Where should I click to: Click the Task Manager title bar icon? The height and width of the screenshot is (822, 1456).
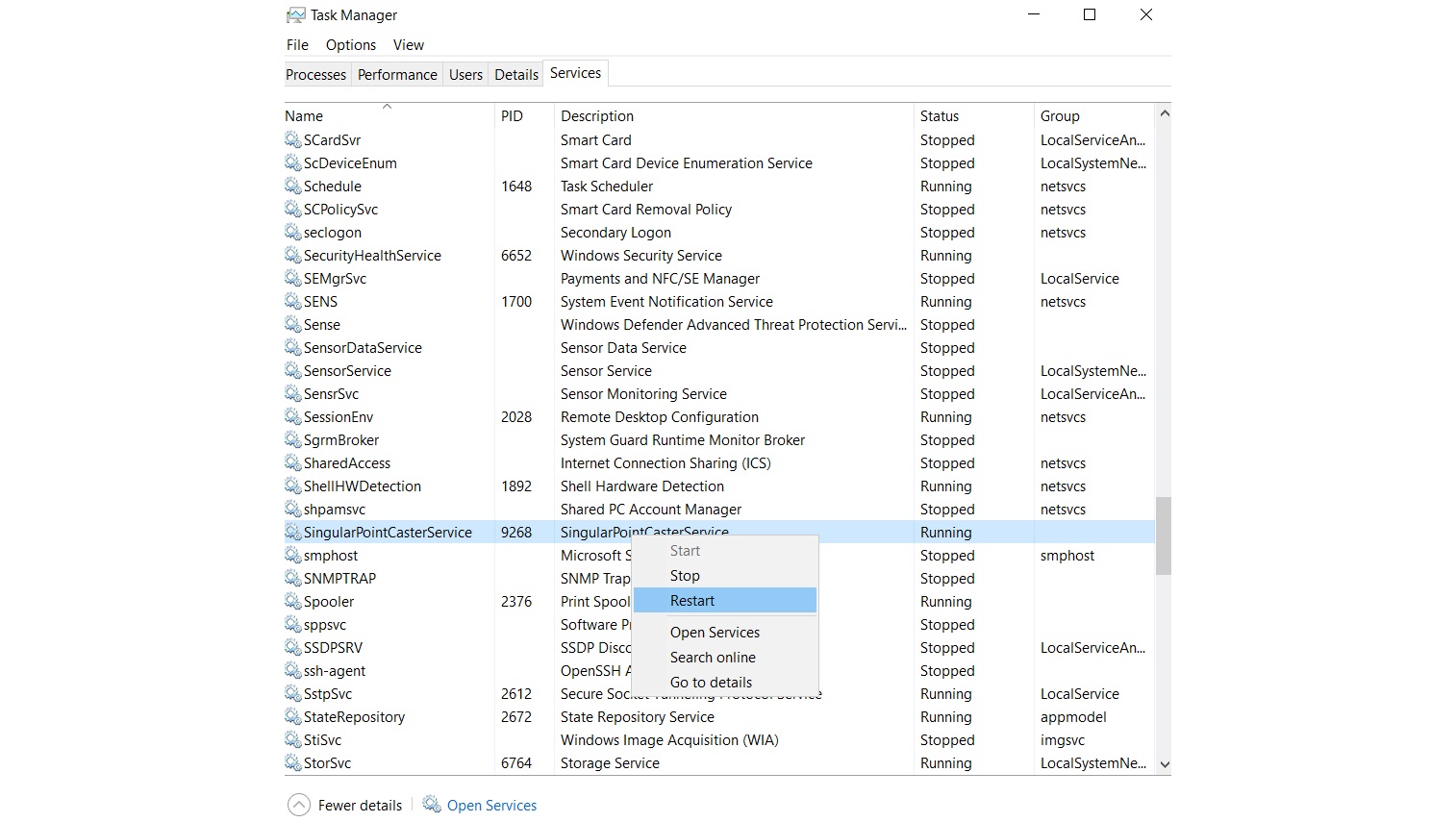point(296,15)
